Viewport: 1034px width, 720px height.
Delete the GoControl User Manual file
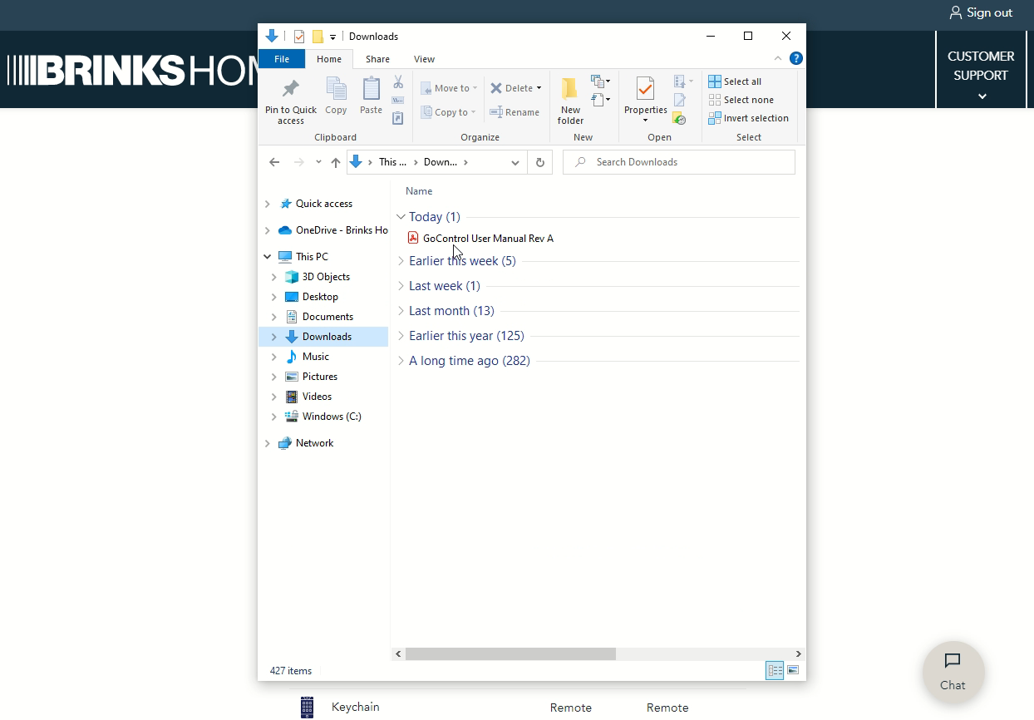pyautogui.click(x=511, y=87)
